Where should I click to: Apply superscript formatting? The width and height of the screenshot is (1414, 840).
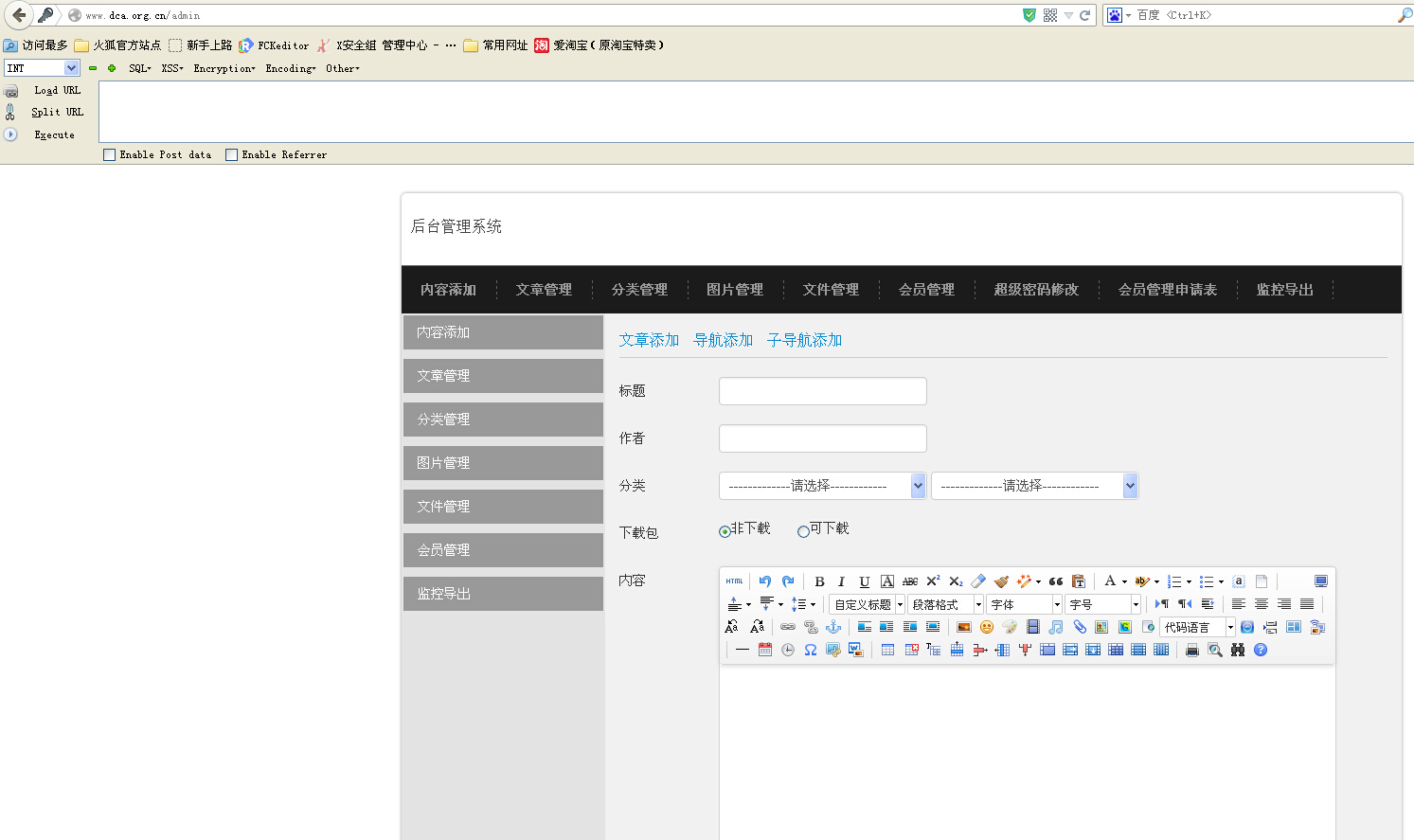click(933, 581)
